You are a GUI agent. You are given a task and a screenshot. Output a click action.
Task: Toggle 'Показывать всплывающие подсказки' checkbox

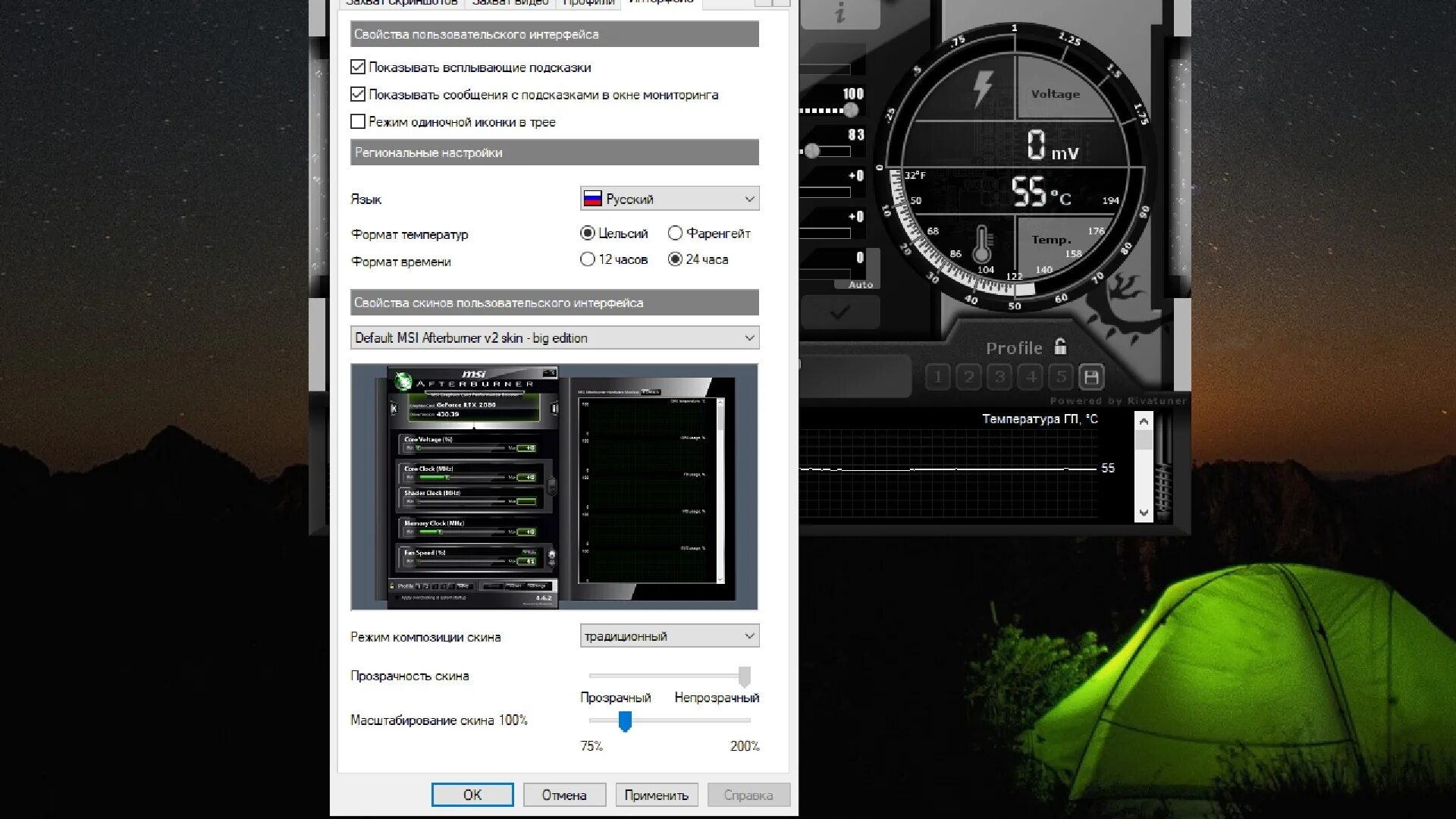click(x=358, y=67)
